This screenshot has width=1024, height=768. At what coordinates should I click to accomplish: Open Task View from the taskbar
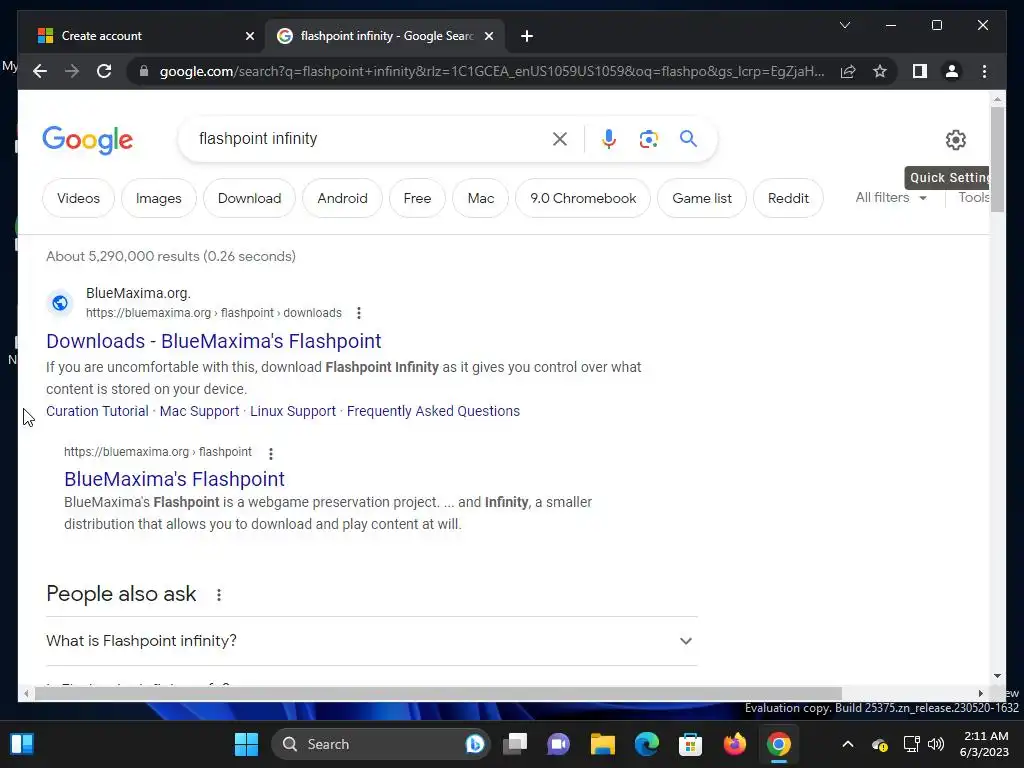(515, 744)
